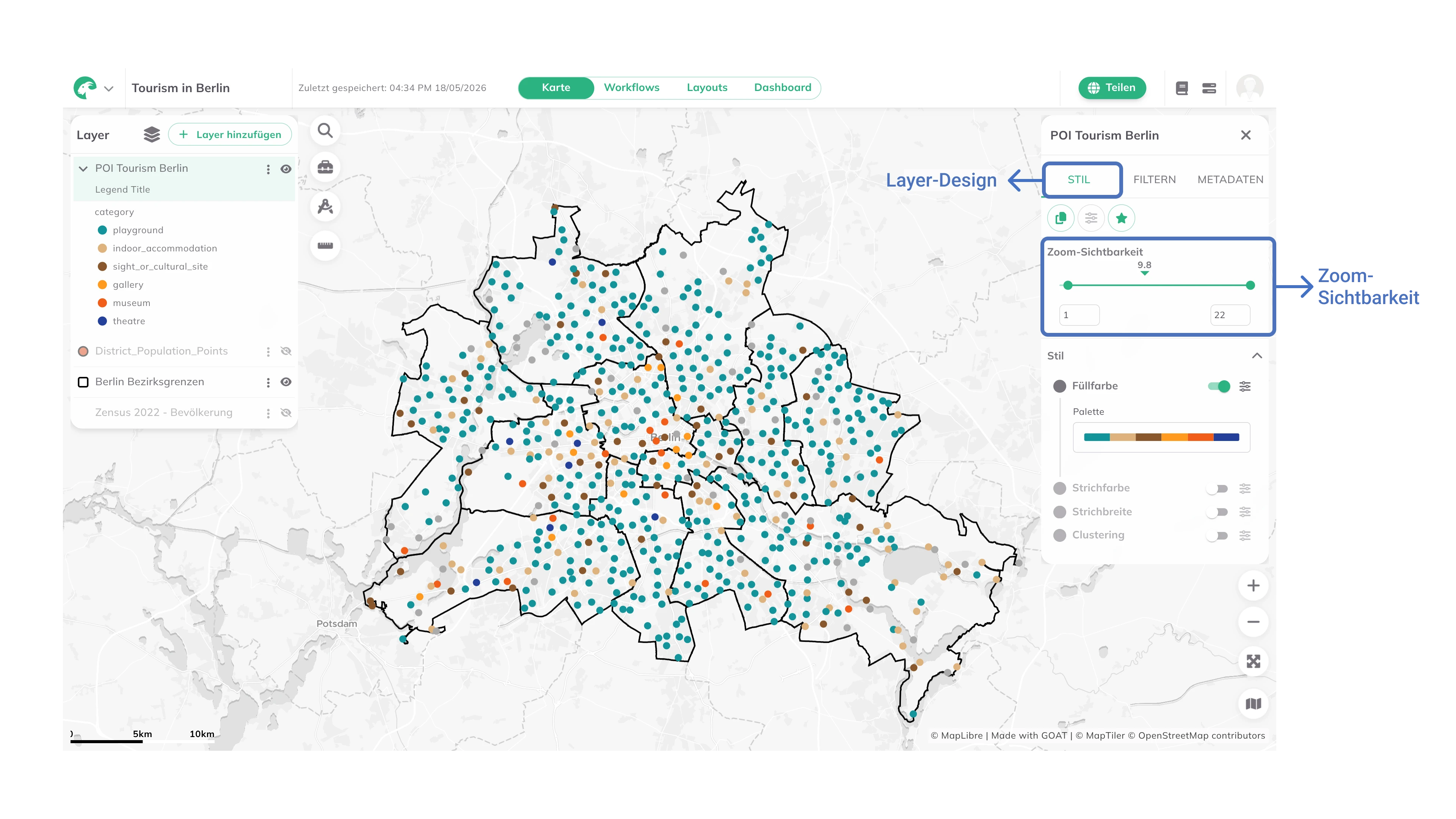Zoom out of the map
This screenshot has height=819, width=1456.
1253,622
